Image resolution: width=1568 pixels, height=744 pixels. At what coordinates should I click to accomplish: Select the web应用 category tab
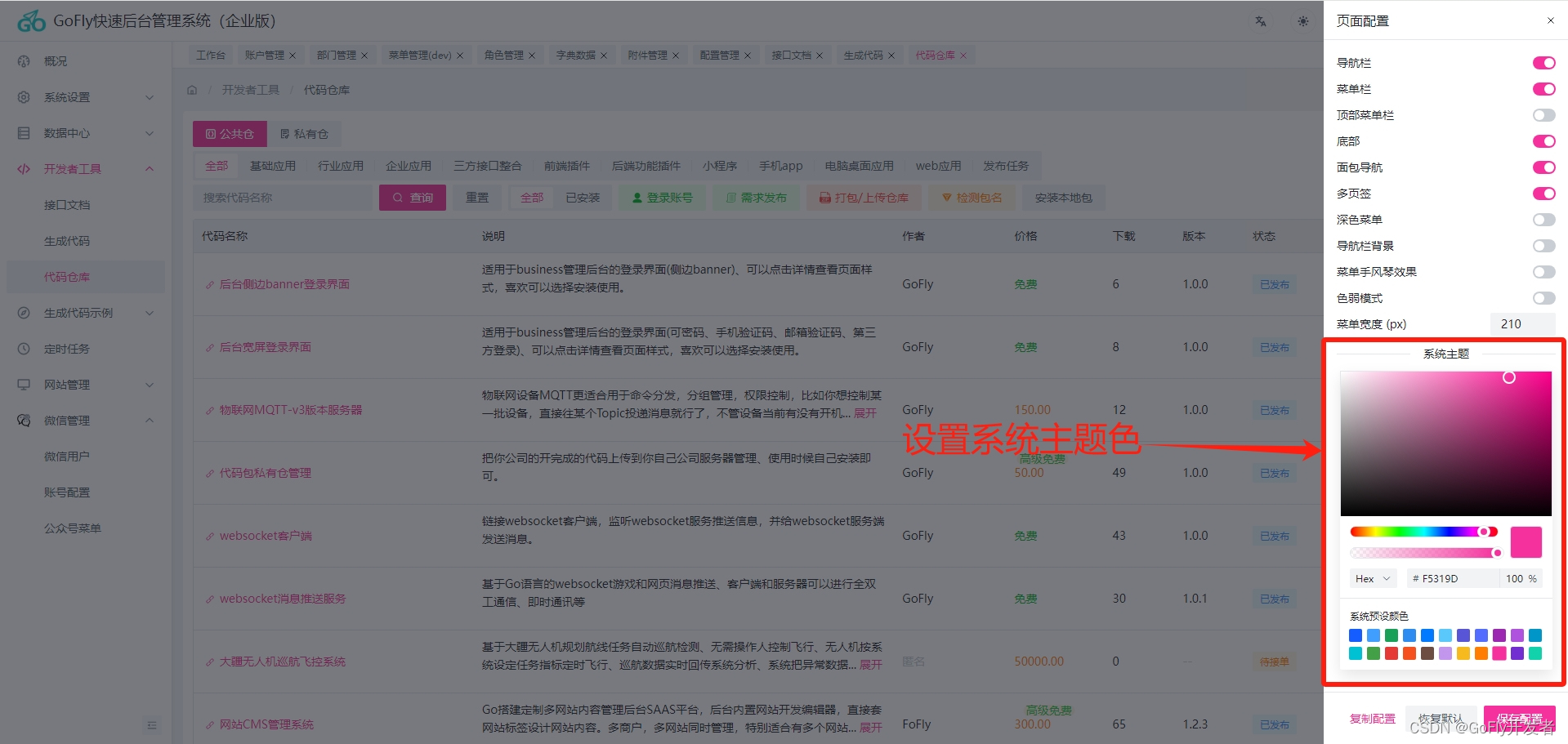click(937, 165)
